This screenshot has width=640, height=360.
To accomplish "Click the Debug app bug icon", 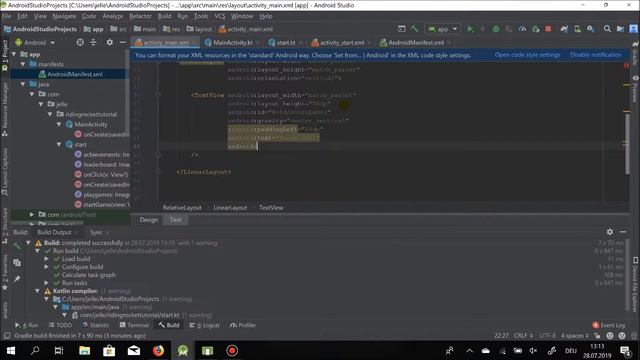I will pyautogui.click(x=496, y=29).
